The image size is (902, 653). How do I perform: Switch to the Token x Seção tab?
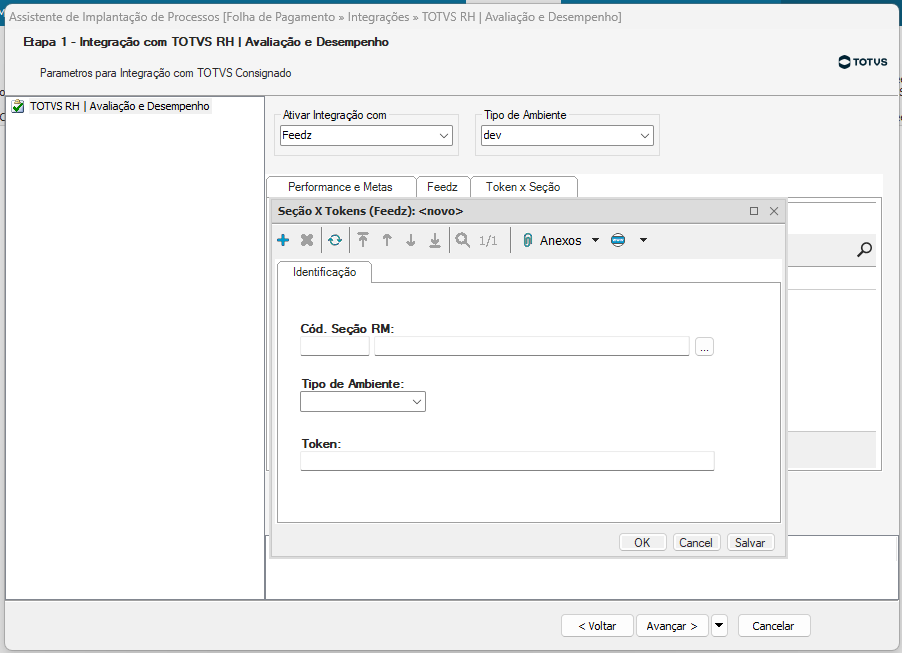[x=523, y=187]
